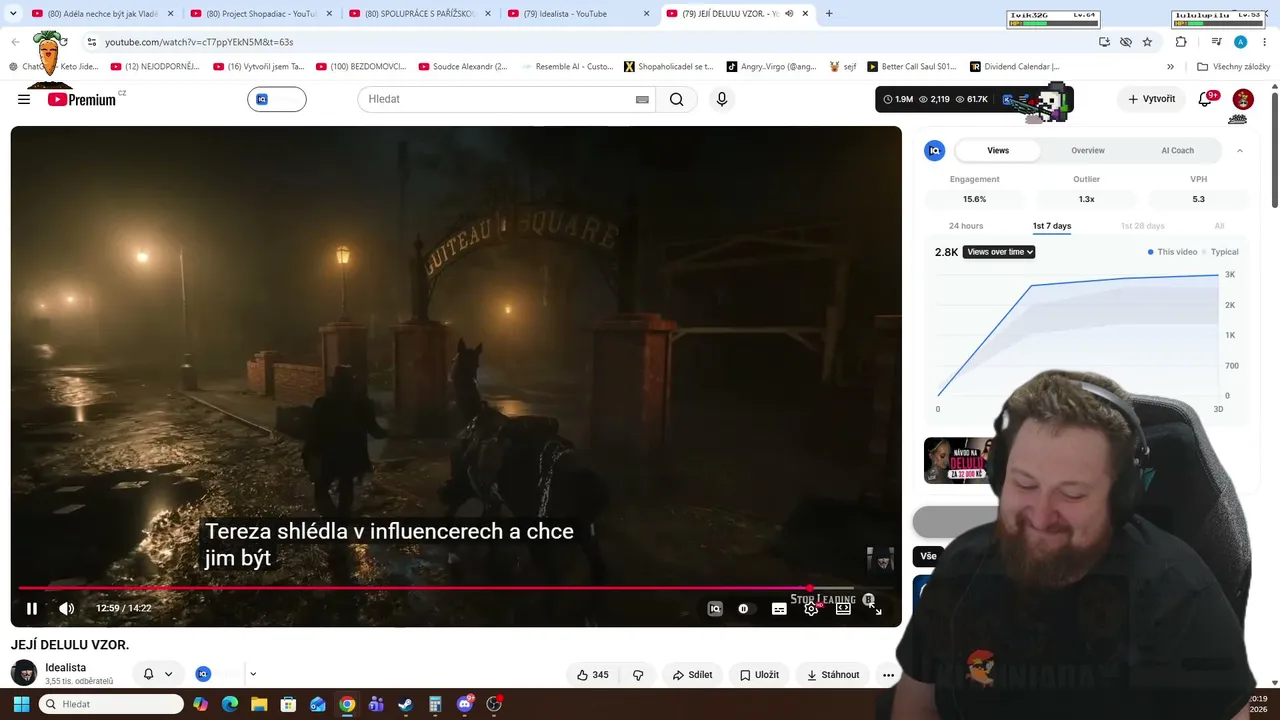Open the browser extensions puzzle icon
Image resolution: width=1280 pixels, height=720 pixels.
(1181, 42)
